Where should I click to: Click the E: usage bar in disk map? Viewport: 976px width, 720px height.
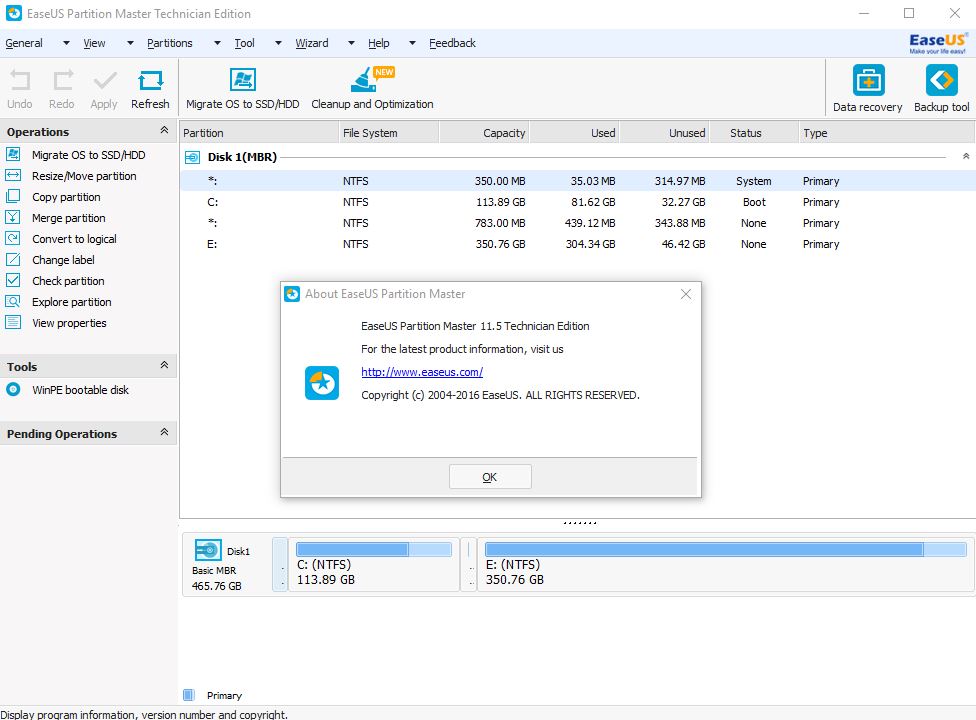click(x=726, y=549)
